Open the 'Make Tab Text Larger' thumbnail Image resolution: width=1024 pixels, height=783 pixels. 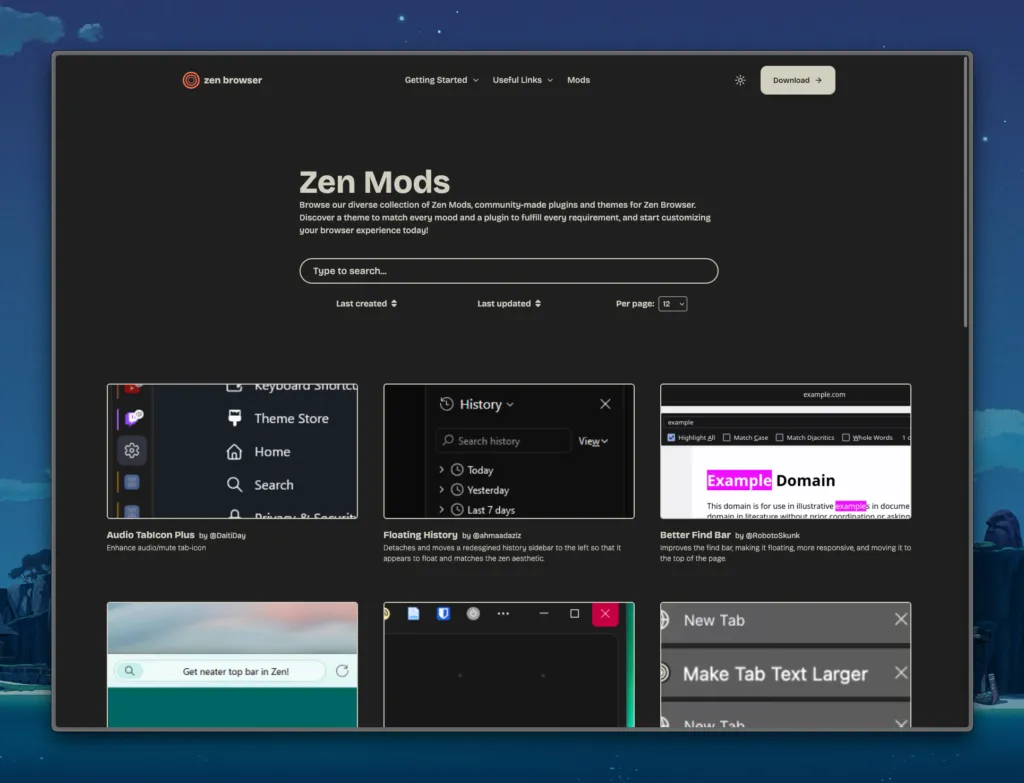pyautogui.click(x=786, y=664)
